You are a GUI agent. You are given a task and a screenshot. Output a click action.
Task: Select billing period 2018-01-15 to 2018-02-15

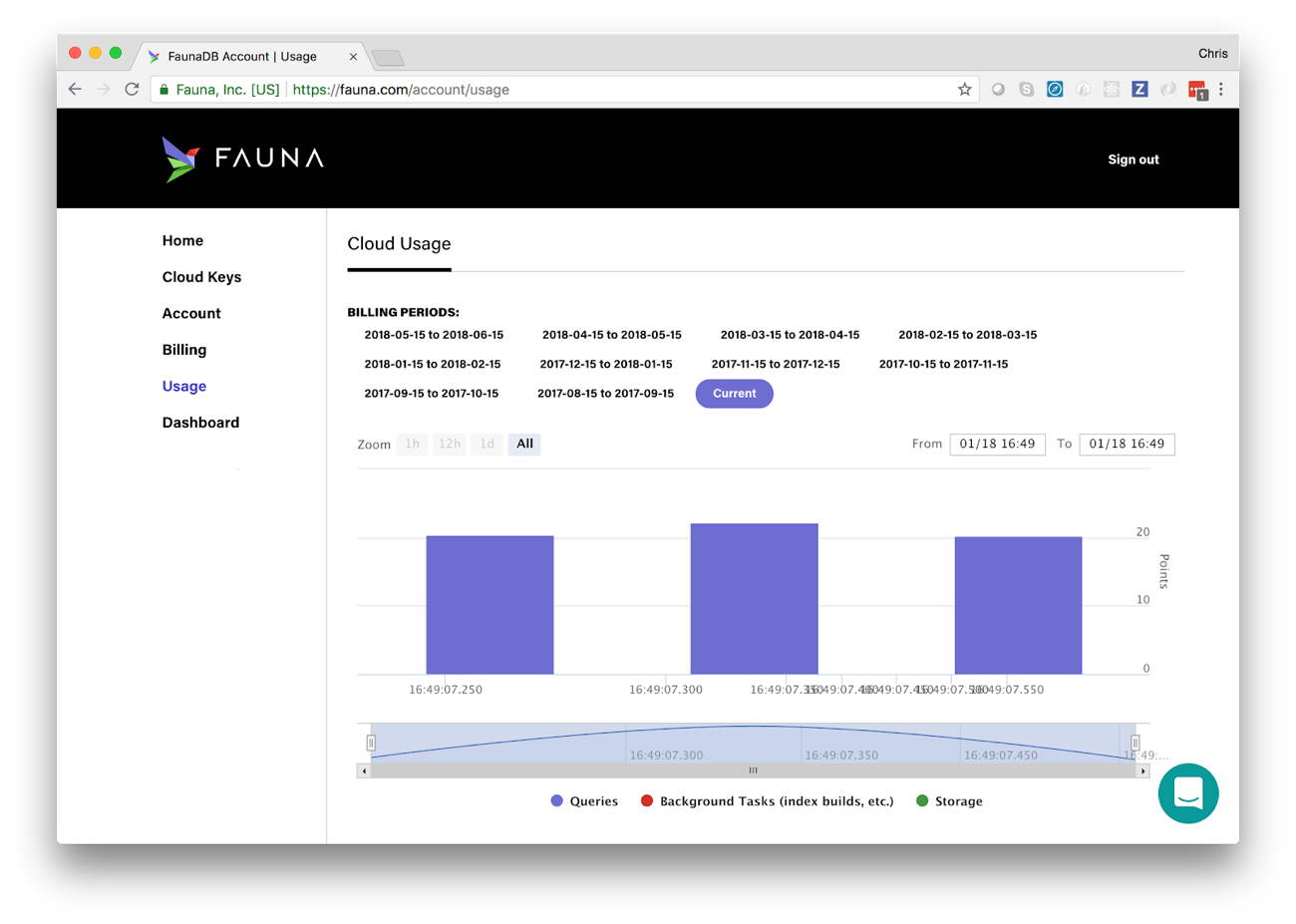click(x=433, y=364)
